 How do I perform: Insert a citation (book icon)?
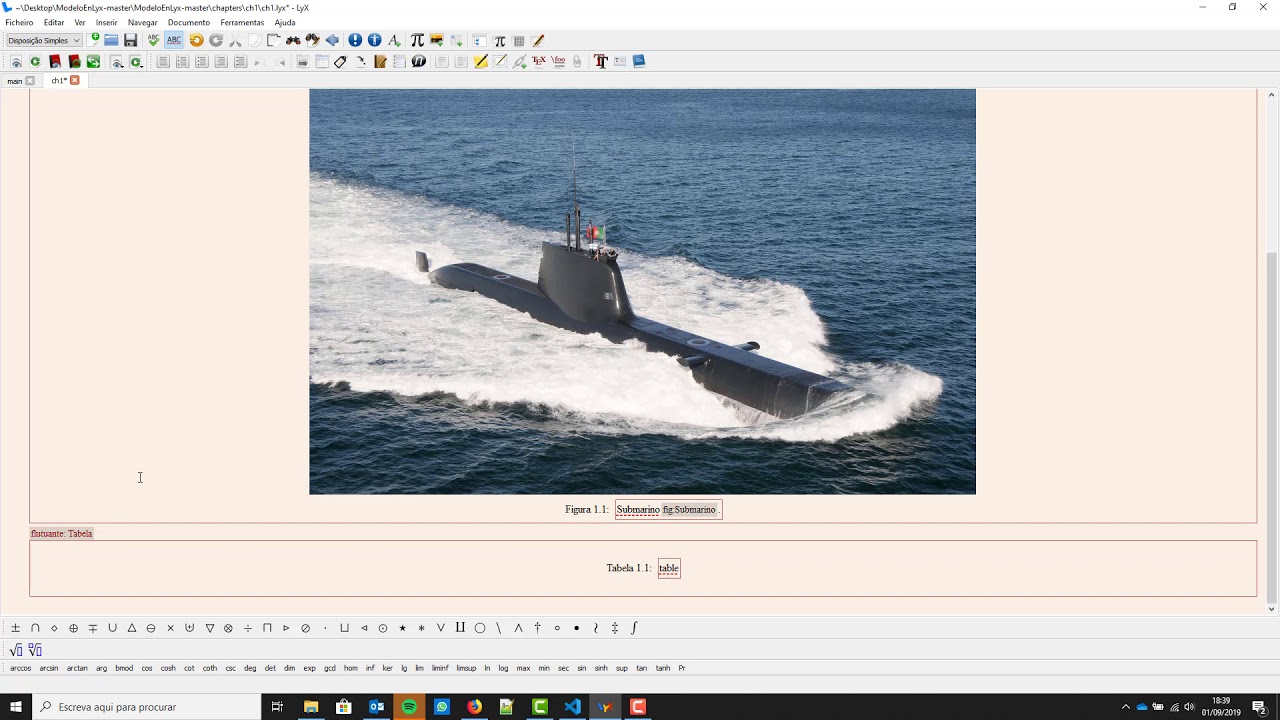pos(380,61)
